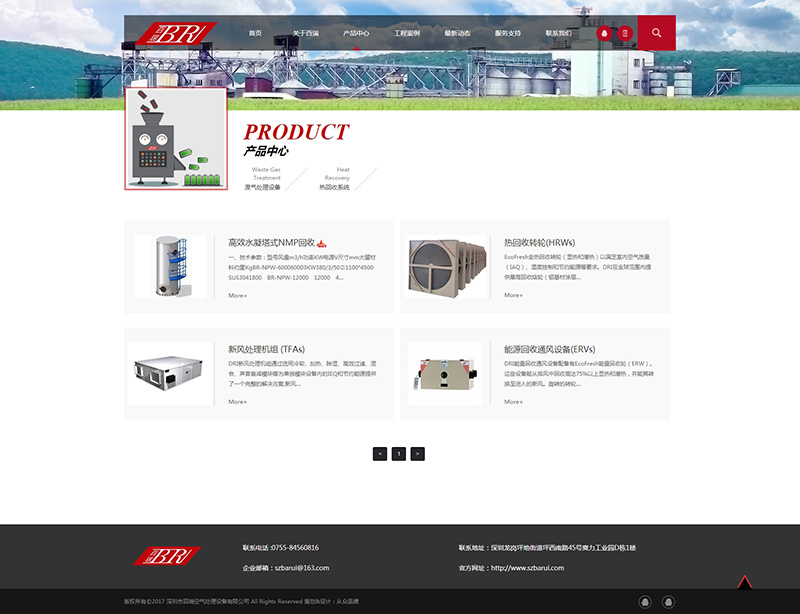Click the footer phone number 0755-84560816
800x614 pixels.
295,548
